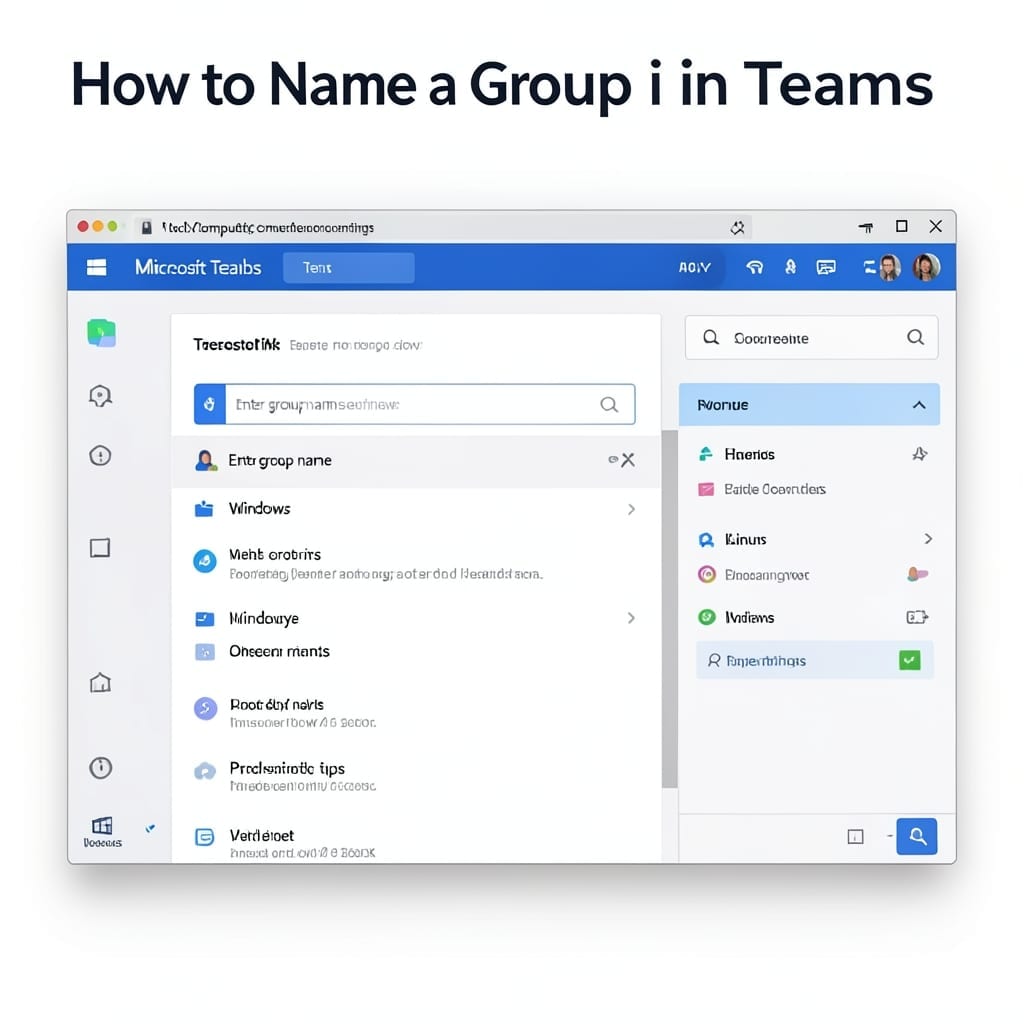Focus the right panel search field
This screenshot has width=1024, height=1024.
[811, 338]
